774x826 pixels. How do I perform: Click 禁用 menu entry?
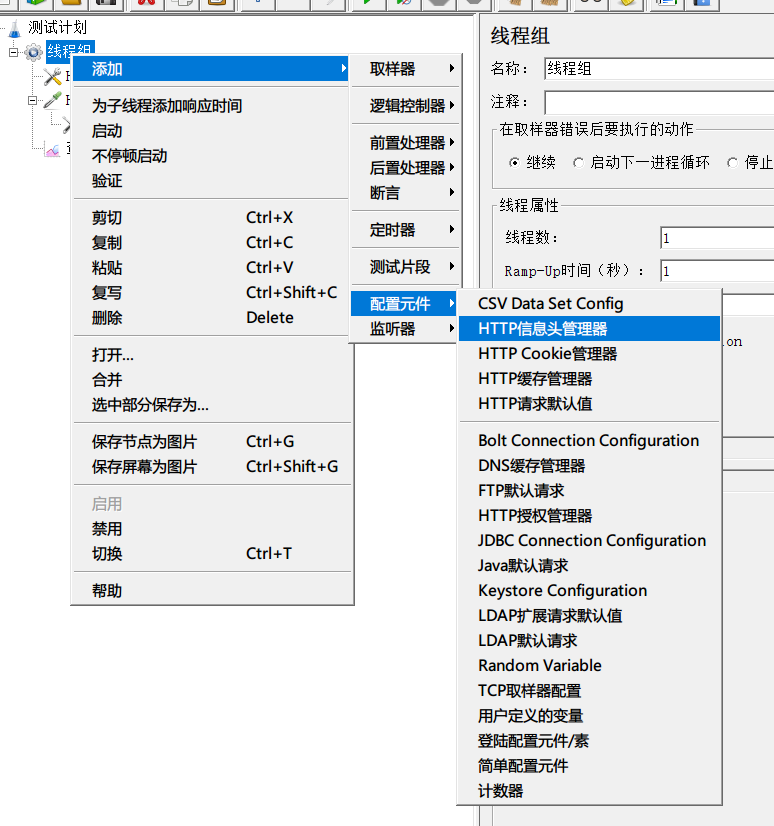(x=212, y=529)
